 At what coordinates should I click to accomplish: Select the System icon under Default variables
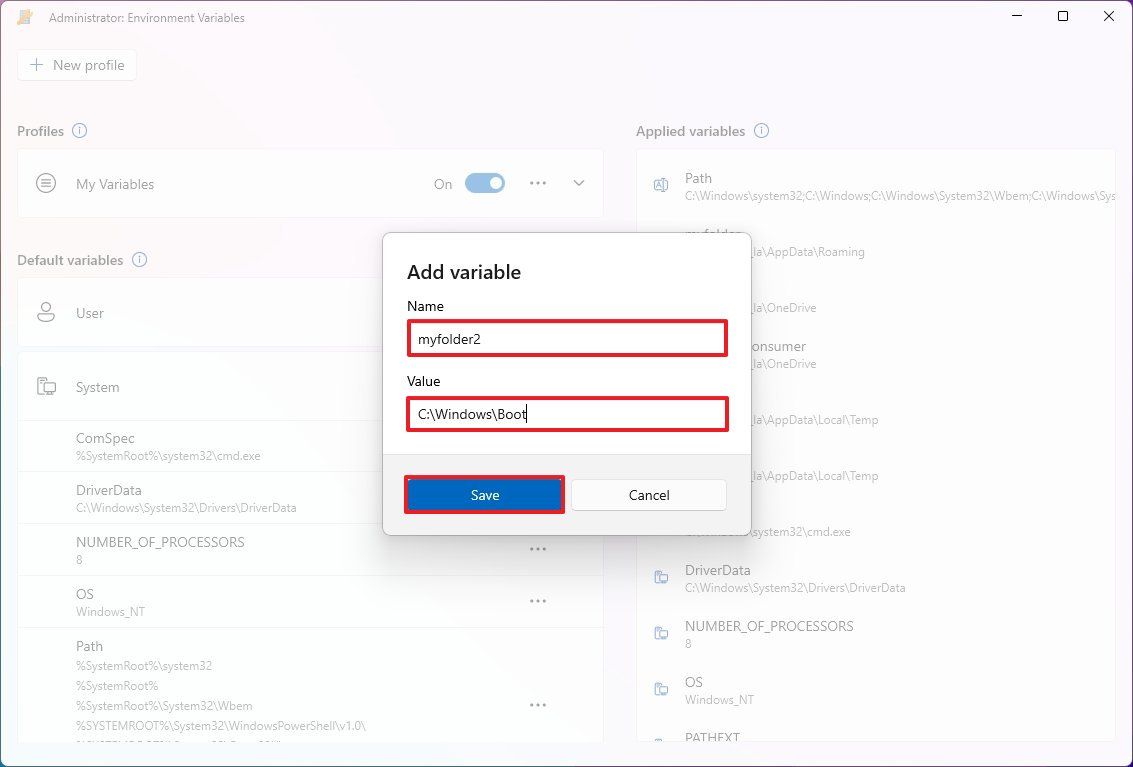point(45,387)
